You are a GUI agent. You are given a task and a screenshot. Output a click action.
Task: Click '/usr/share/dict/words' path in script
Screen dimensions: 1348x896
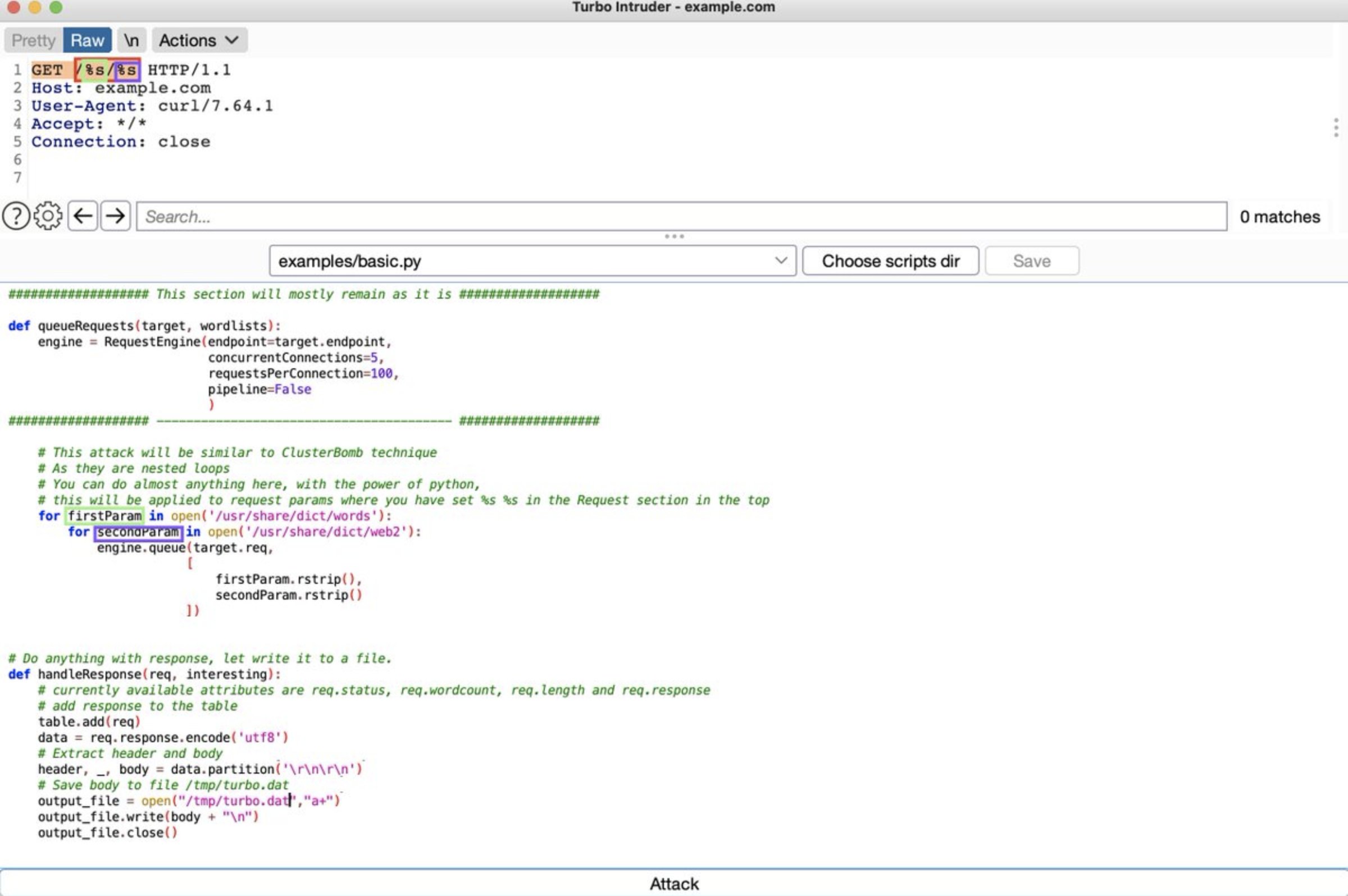coord(293,516)
